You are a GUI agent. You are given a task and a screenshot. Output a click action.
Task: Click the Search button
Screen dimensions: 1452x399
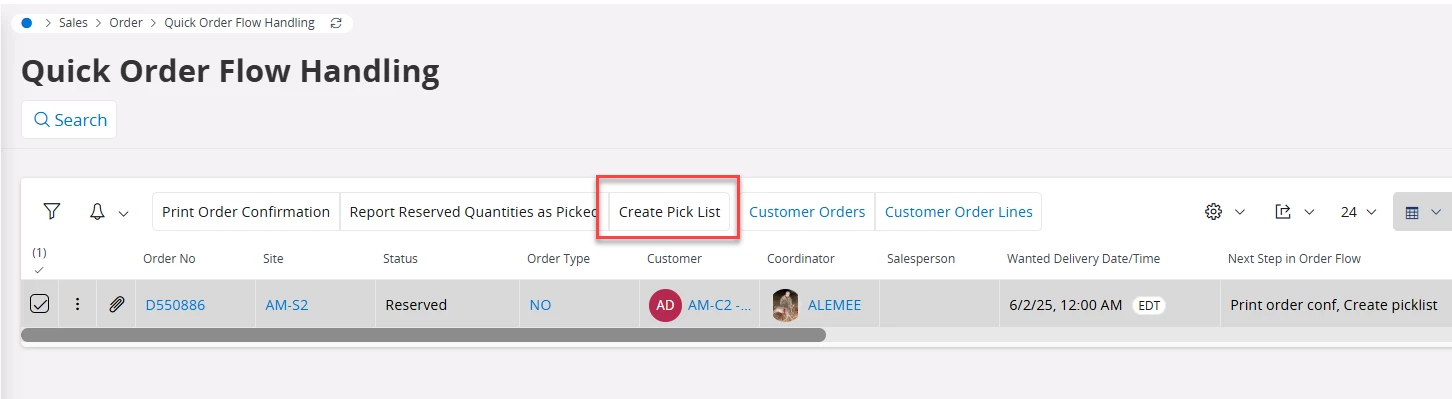pyautogui.click(x=69, y=120)
